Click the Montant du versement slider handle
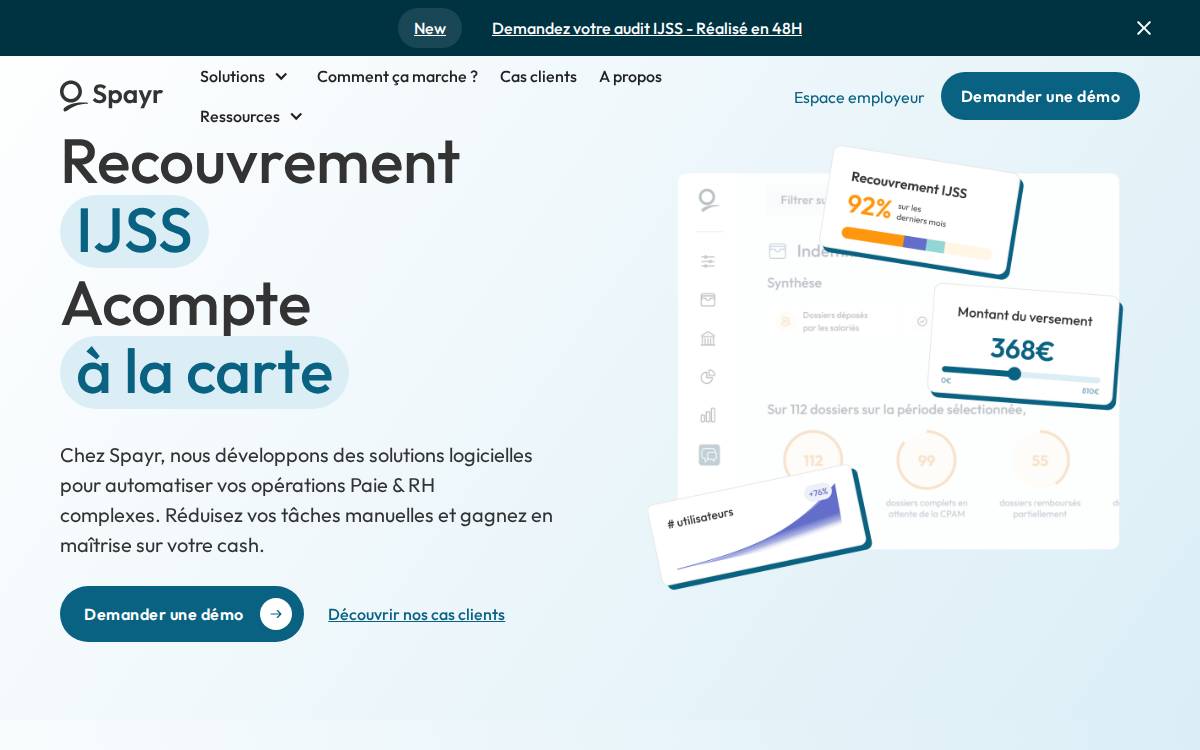Viewport: 1200px width, 750px height. [1014, 373]
